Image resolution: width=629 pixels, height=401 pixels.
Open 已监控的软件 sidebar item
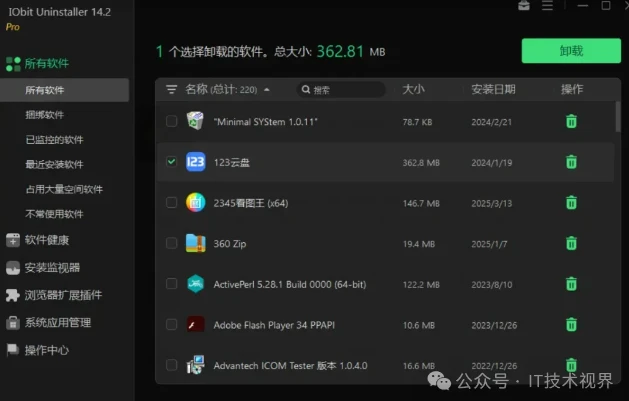54,140
